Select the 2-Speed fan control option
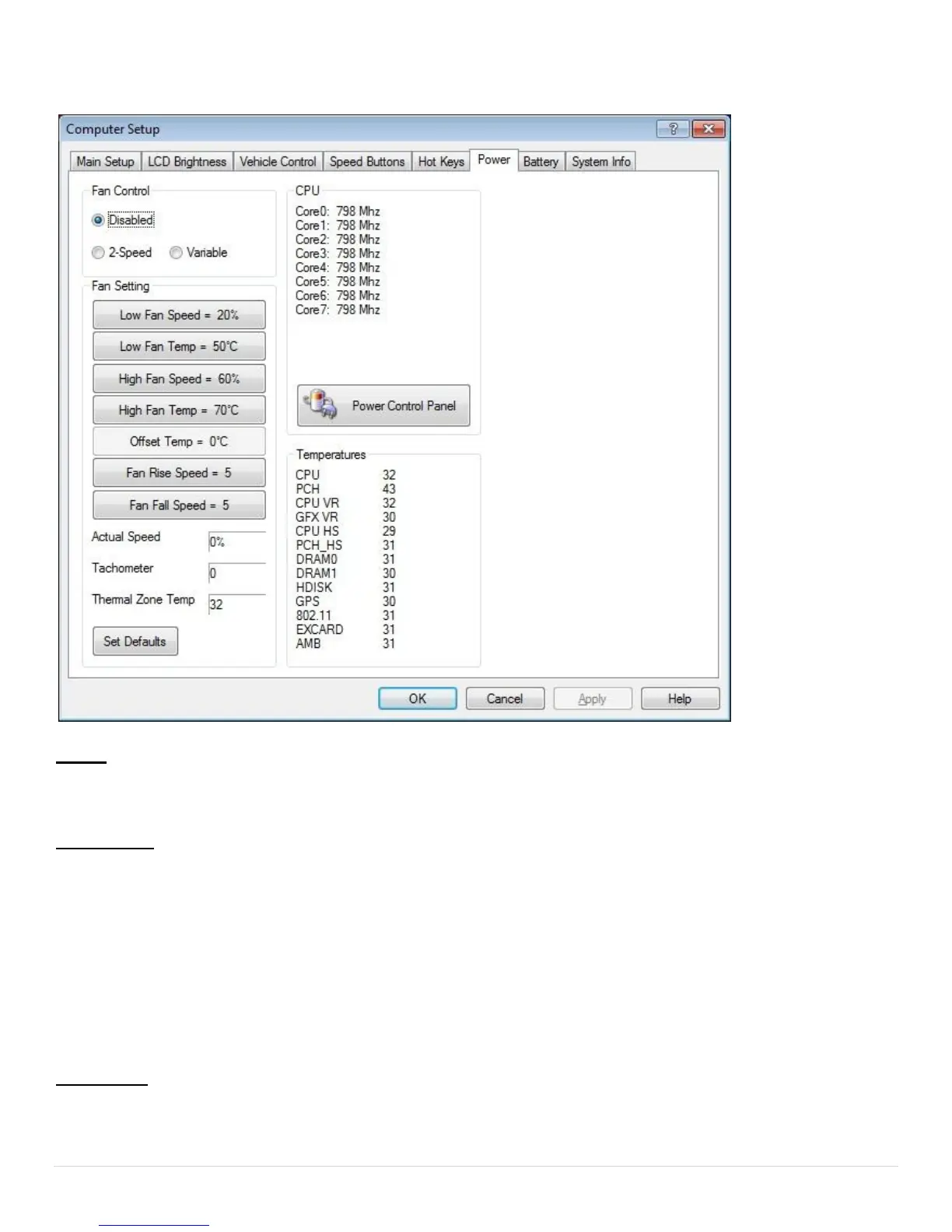The height and width of the screenshot is (1232, 952). click(121, 253)
